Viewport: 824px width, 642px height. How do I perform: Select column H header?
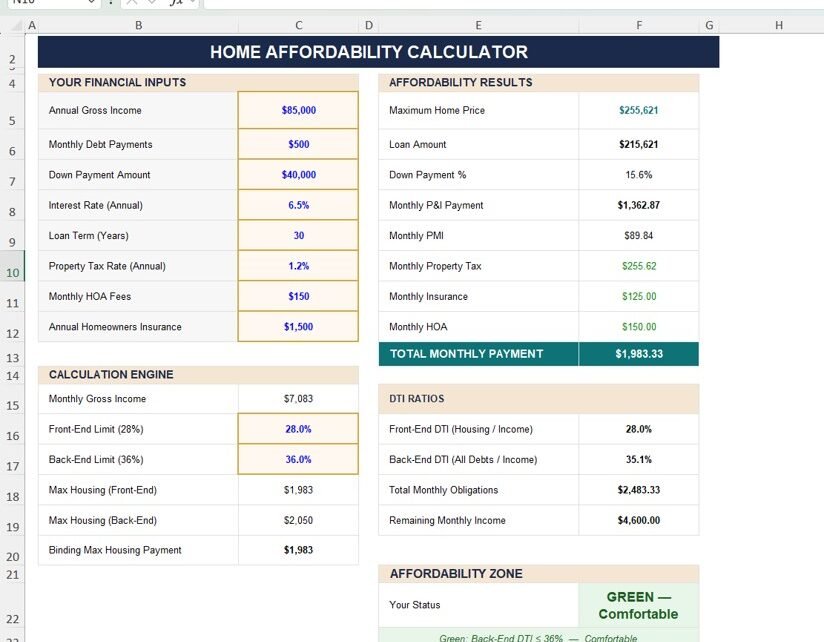778,25
